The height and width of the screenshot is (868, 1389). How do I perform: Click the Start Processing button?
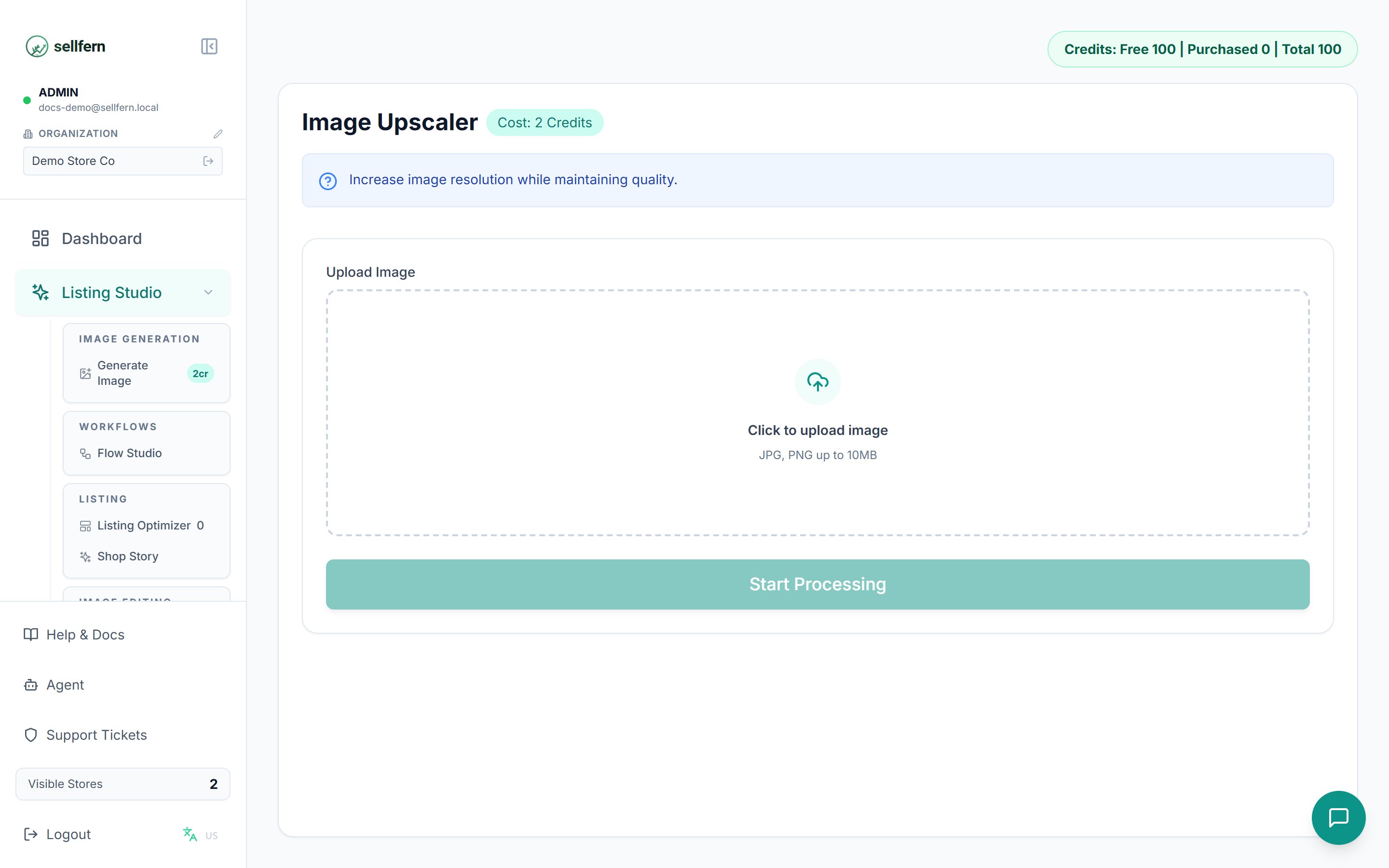coord(817,584)
